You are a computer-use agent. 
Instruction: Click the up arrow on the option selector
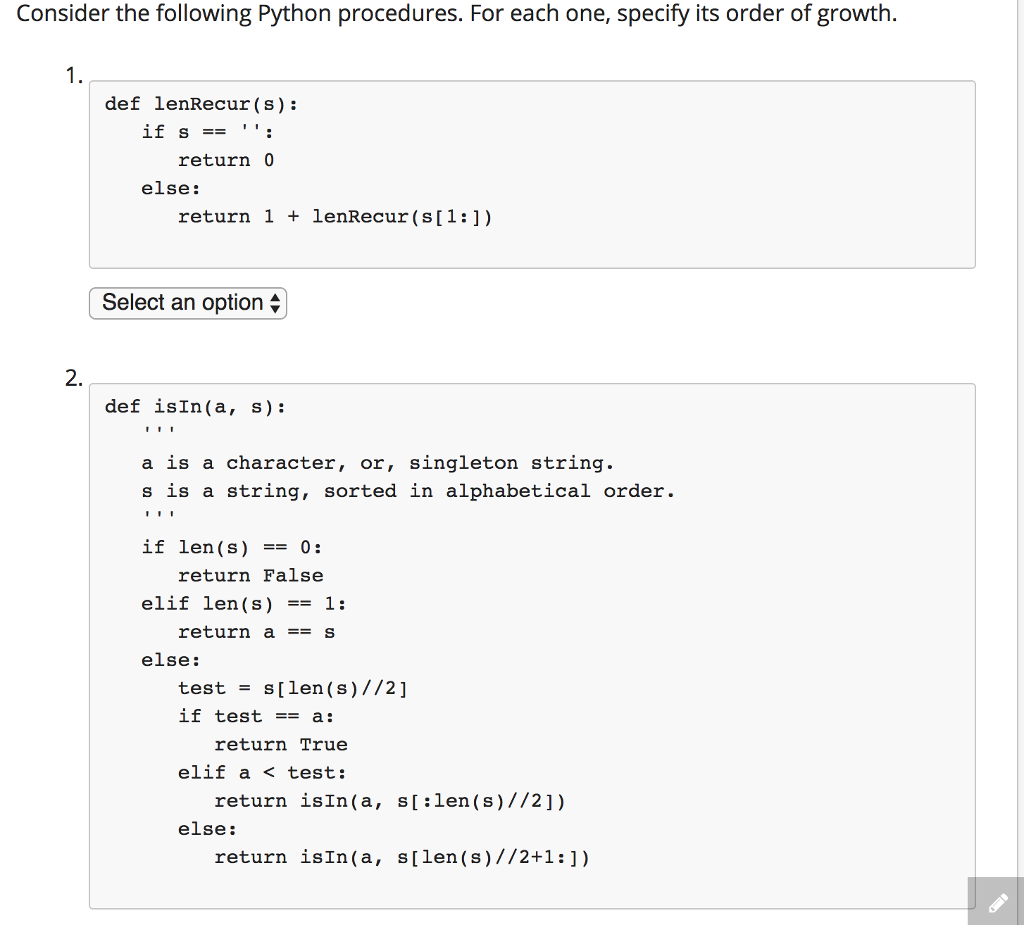click(275, 298)
